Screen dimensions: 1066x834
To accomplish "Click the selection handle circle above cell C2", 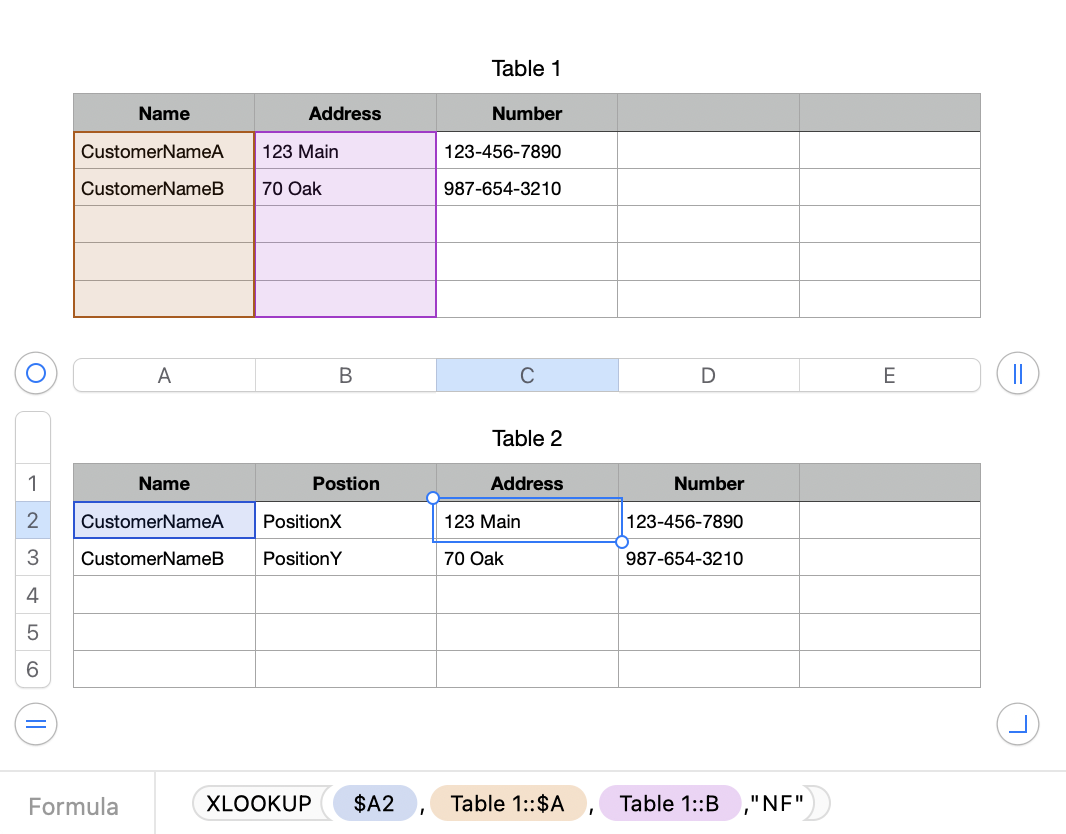I will point(432,497).
